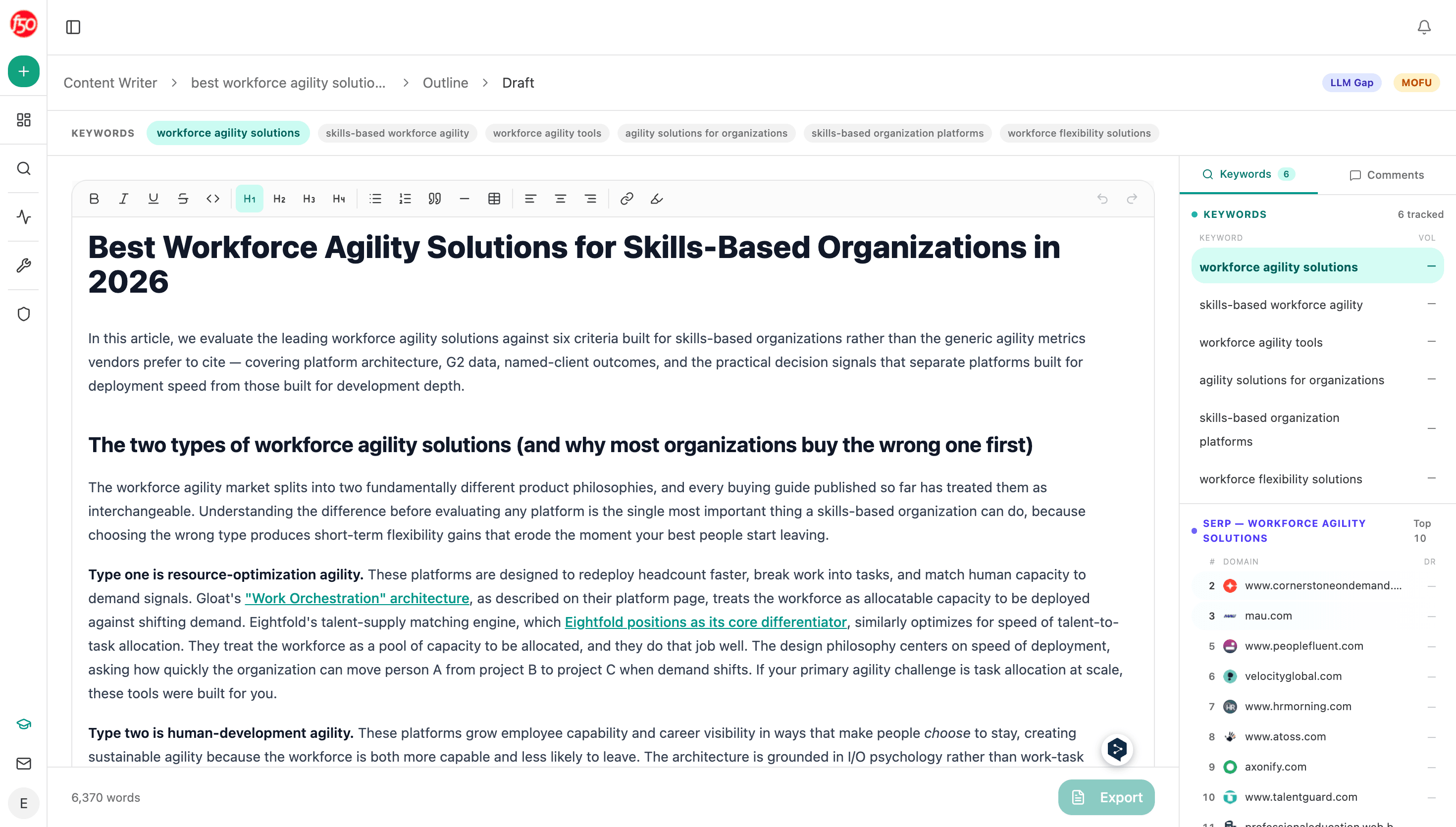The height and width of the screenshot is (827, 1456).
Task: Select the skills-based workforce agility chip
Action: point(398,133)
